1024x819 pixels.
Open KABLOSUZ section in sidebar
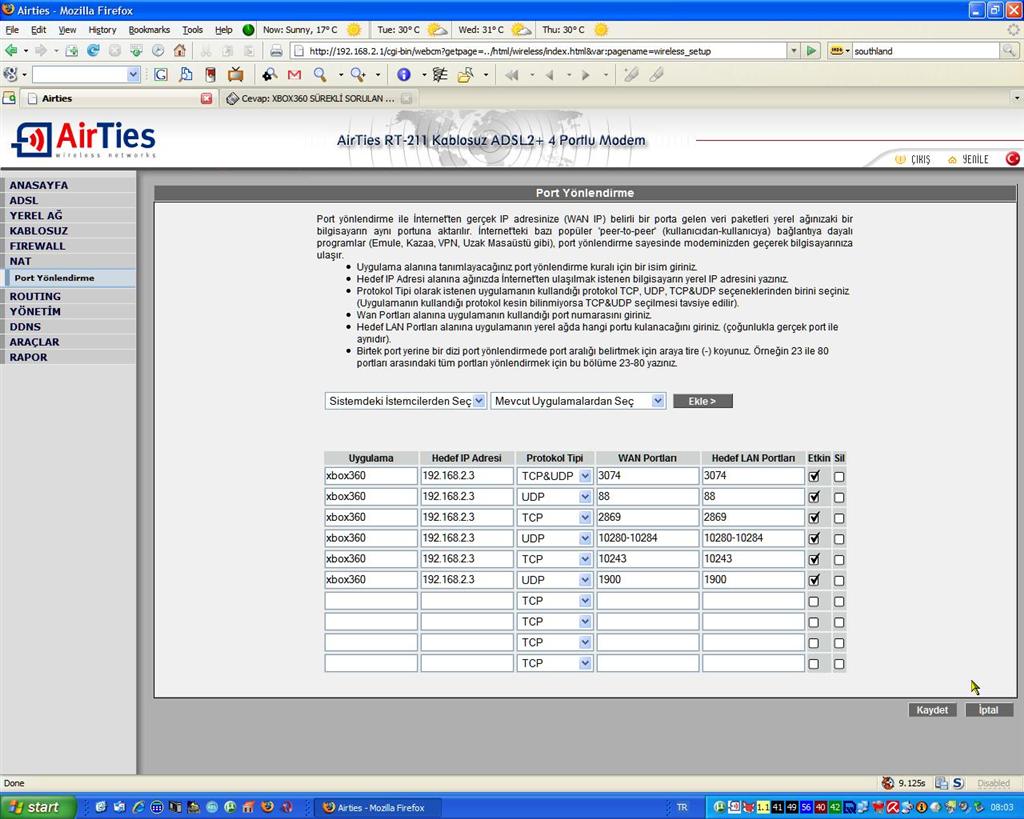pyautogui.click(x=39, y=231)
